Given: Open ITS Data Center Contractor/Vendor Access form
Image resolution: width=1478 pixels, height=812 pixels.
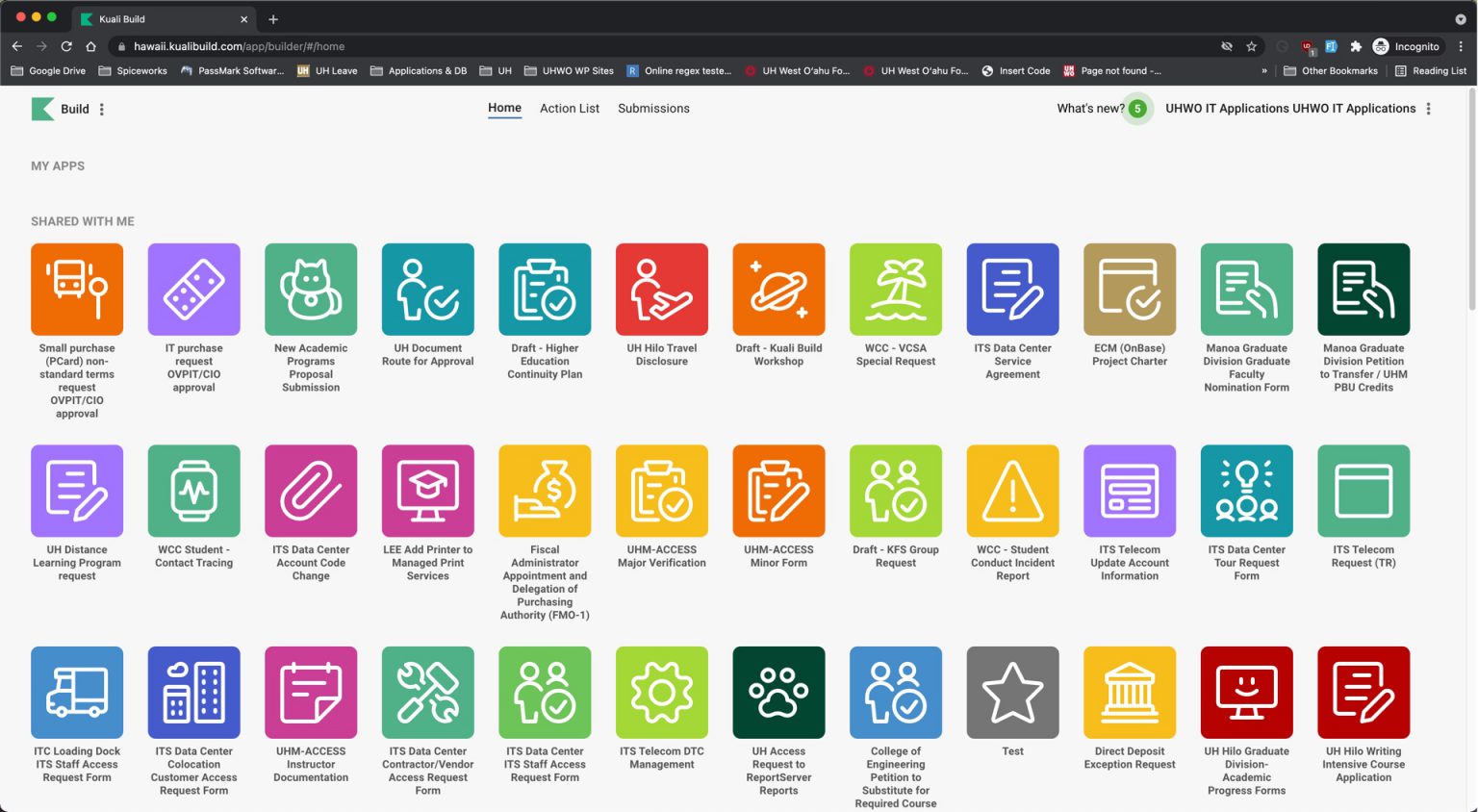Looking at the screenshot, I should 428,693.
